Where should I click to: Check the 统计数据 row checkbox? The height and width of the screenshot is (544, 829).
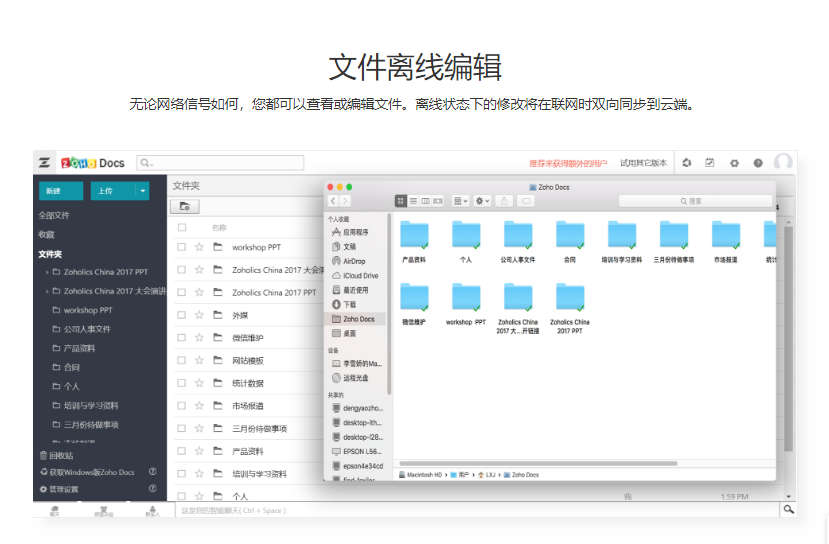point(182,383)
